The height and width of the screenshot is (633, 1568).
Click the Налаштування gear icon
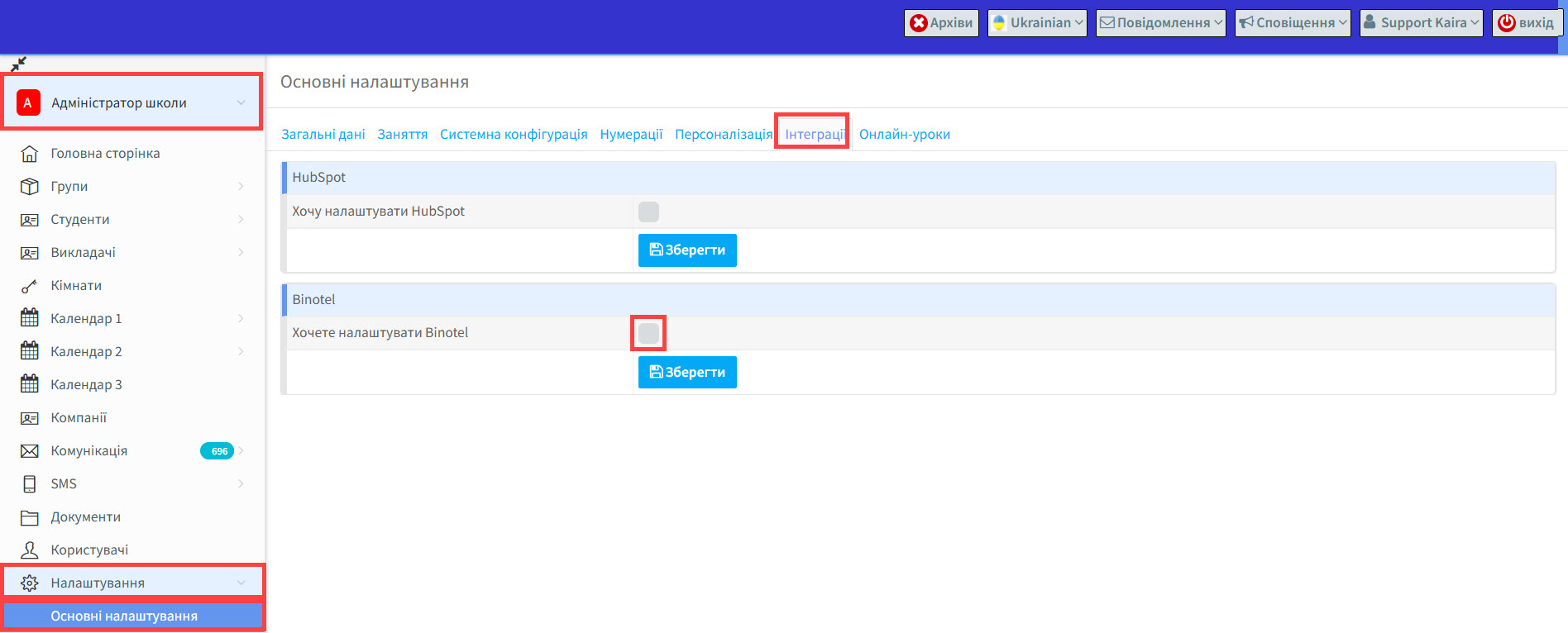click(x=30, y=583)
